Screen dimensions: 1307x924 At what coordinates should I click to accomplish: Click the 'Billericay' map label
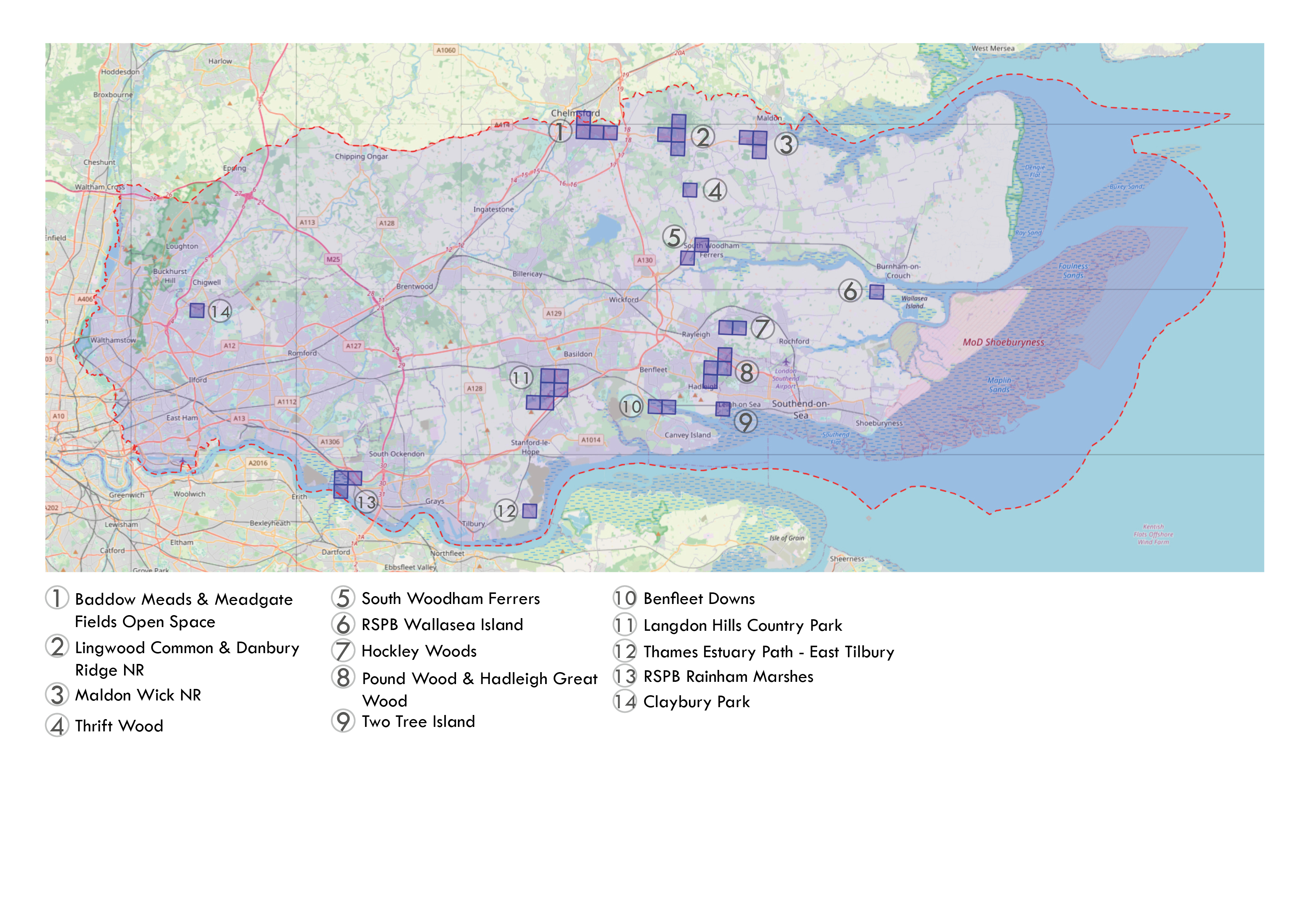coord(528,274)
